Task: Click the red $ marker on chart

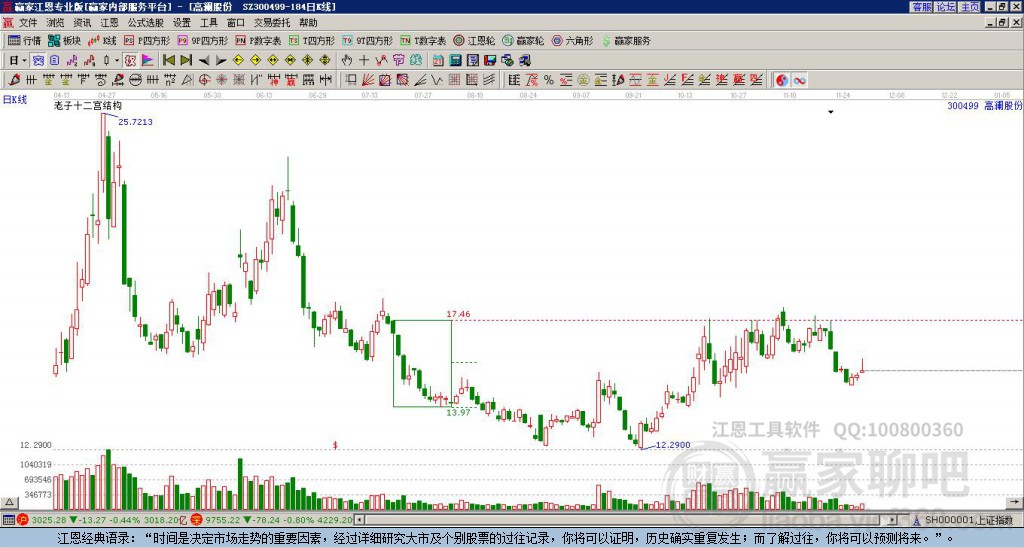Action: [x=335, y=445]
